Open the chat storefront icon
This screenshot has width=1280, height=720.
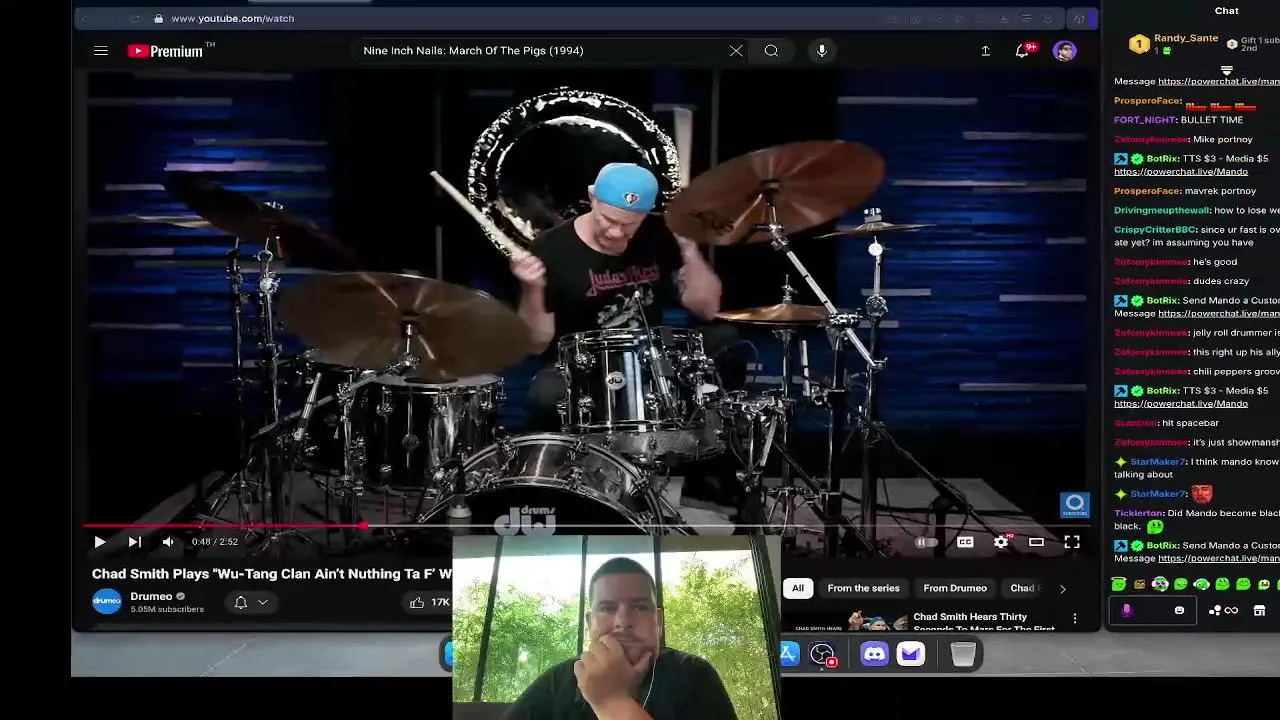(x=1259, y=611)
